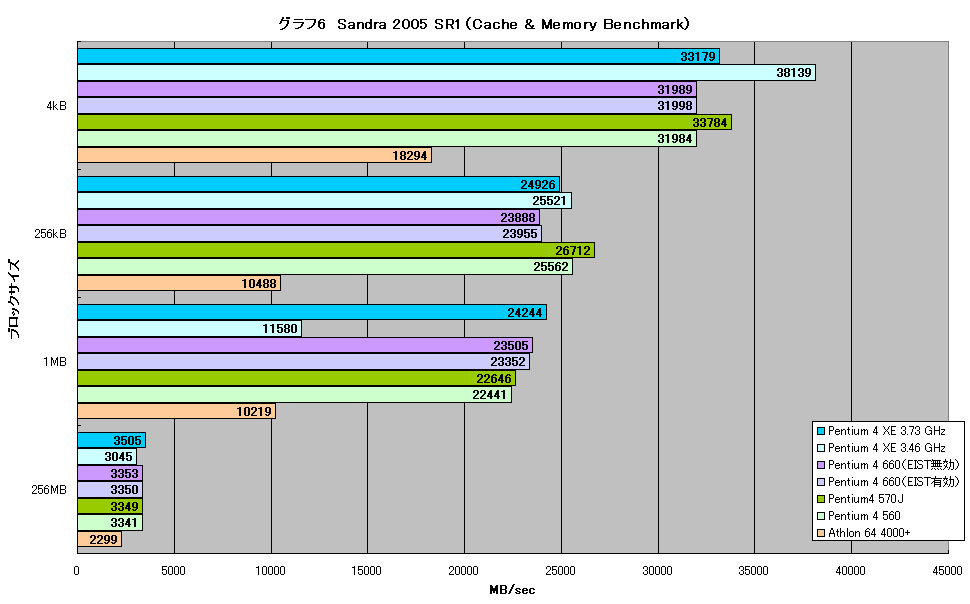
Task: Click the 4kB category axis label
Action: point(56,106)
